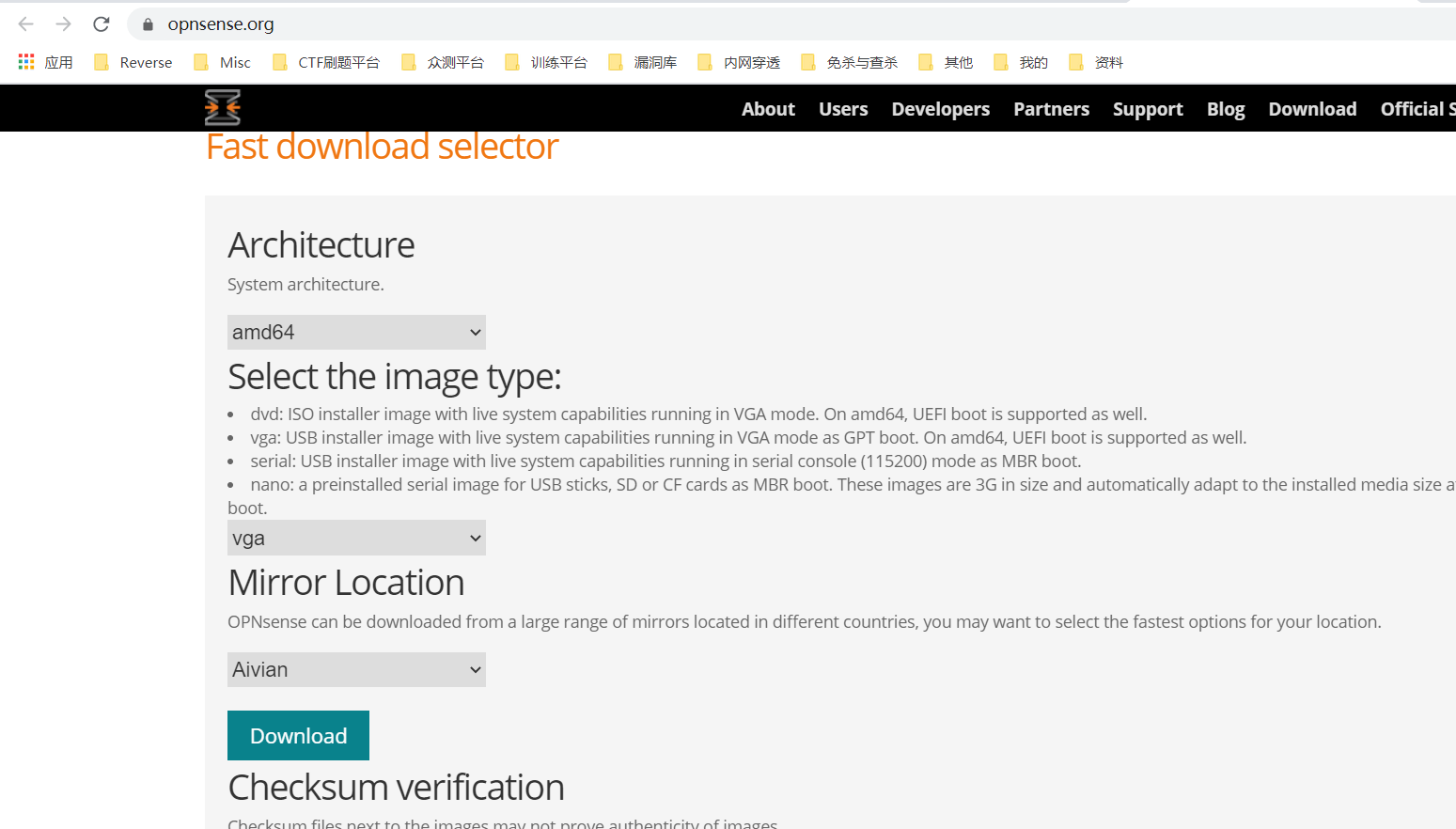Screen dimensions: 1456x829
Task: Click the teal Download button
Action: [298, 735]
